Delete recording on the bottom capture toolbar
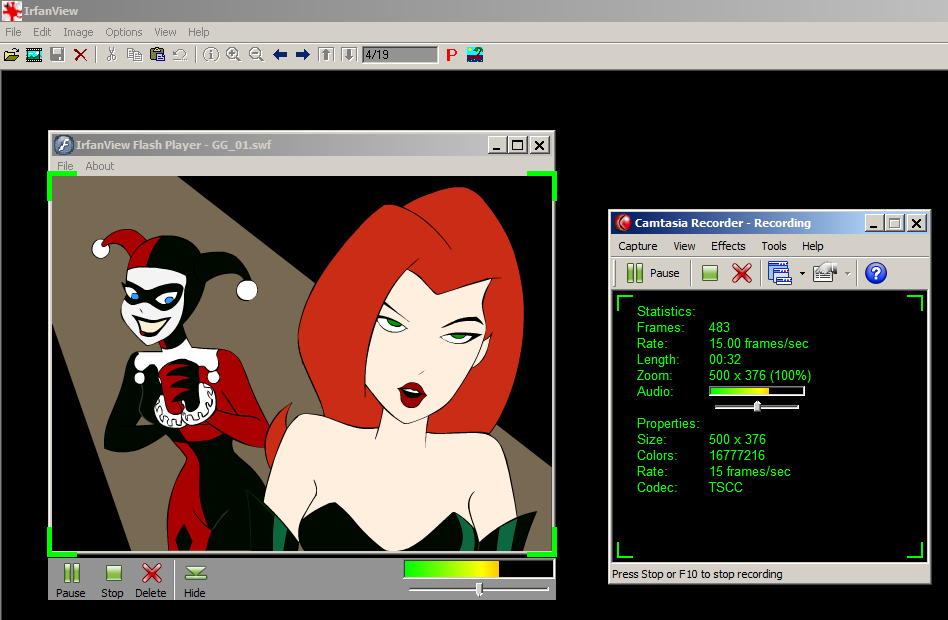Screen dimensions: 948x620 click(x=151, y=580)
